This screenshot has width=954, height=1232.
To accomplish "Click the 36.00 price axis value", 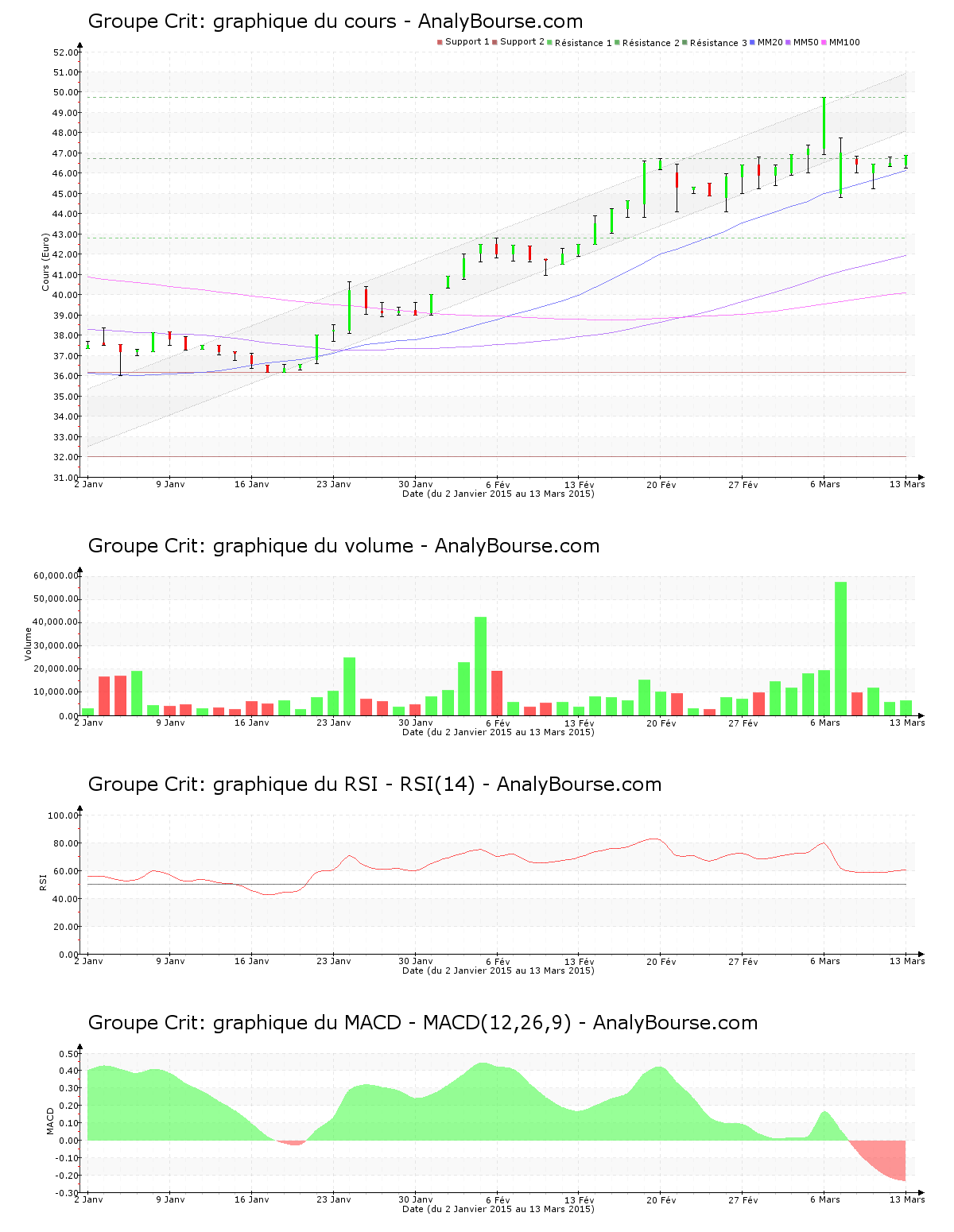I will (x=65, y=376).
